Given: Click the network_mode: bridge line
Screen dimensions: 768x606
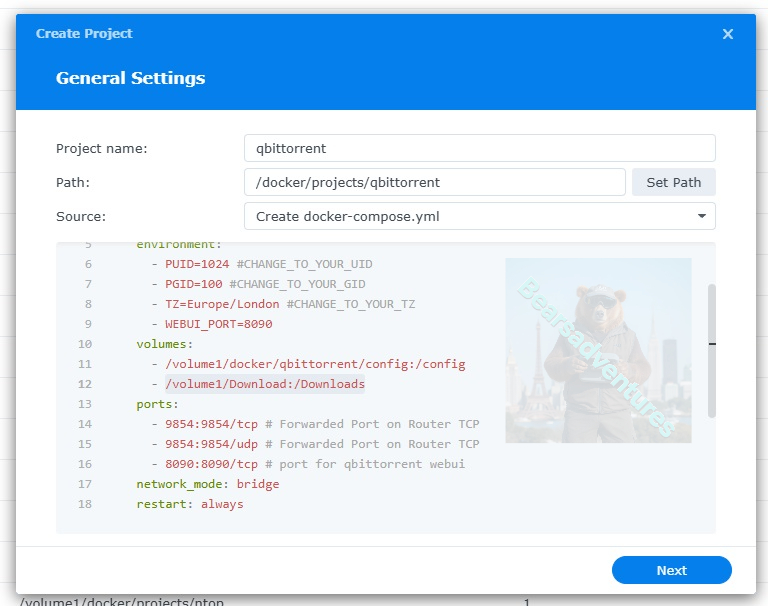Looking at the screenshot, I should pyautogui.click(x=207, y=484).
